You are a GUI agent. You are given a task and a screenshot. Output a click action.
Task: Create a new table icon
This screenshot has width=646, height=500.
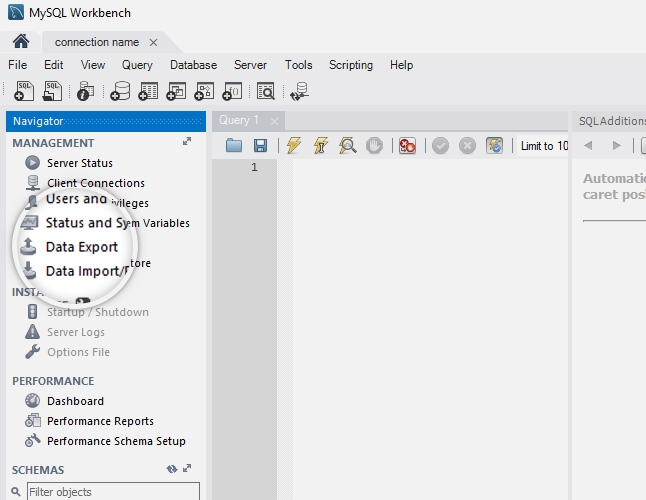(148, 91)
